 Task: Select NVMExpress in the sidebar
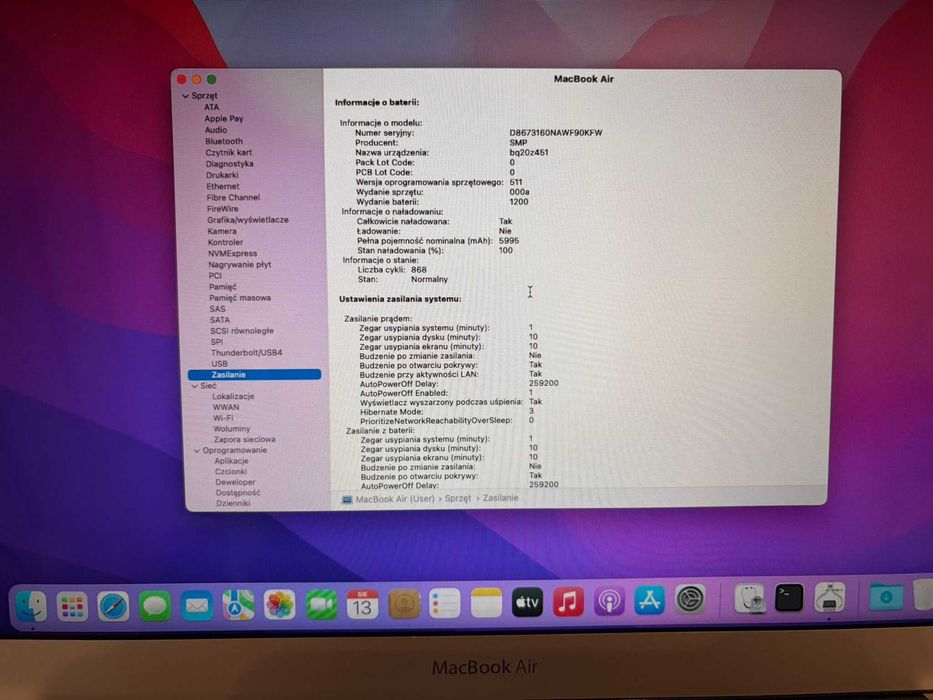232,254
